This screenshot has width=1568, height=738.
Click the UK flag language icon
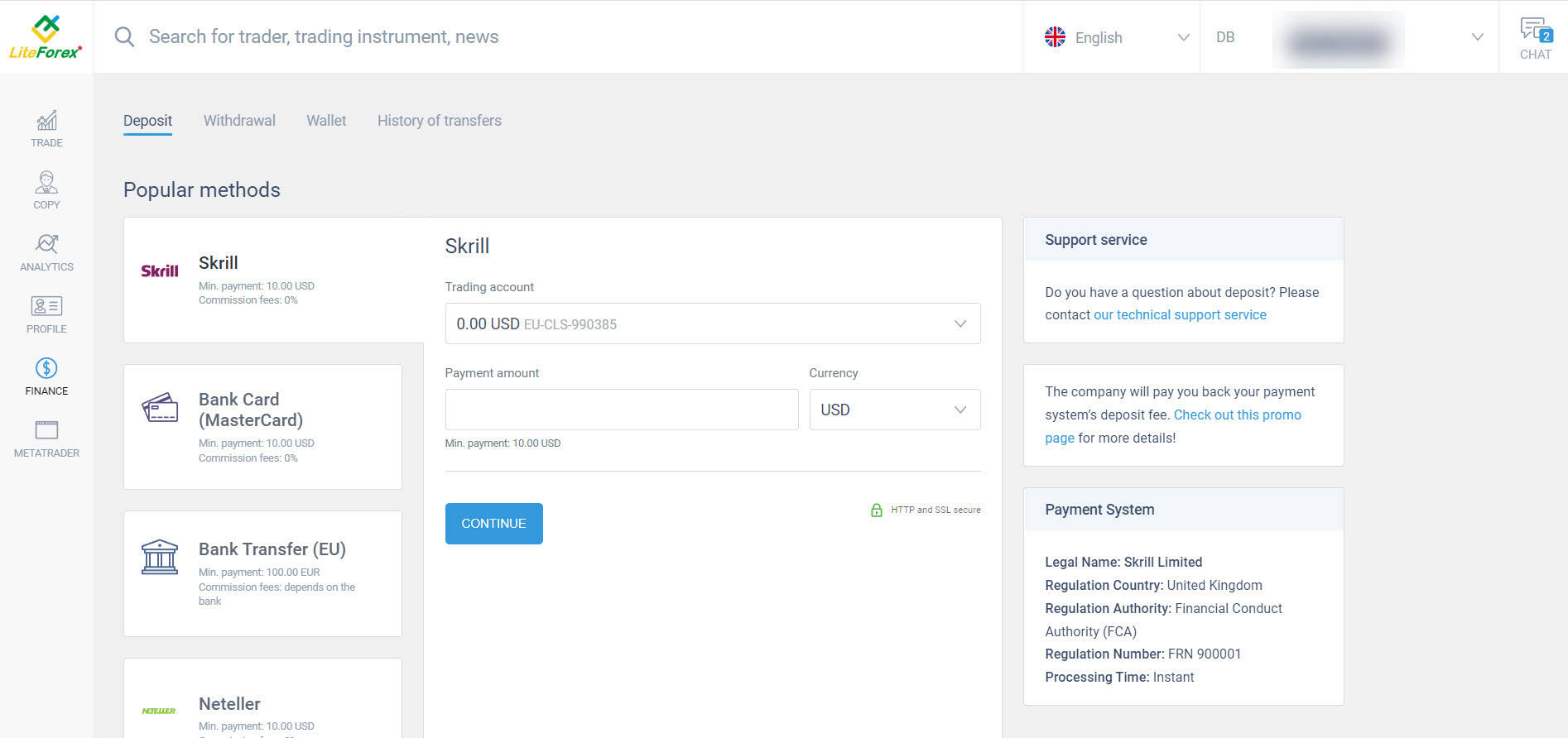coord(1055,37)
